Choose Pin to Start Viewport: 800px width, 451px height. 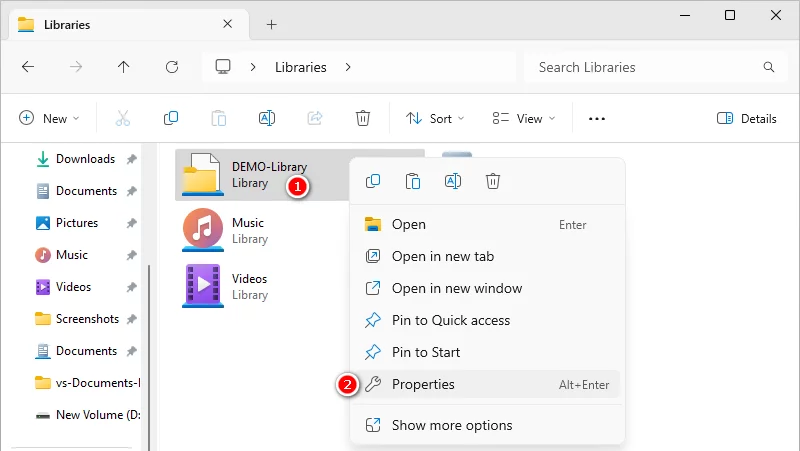click(x=487, y=352)
